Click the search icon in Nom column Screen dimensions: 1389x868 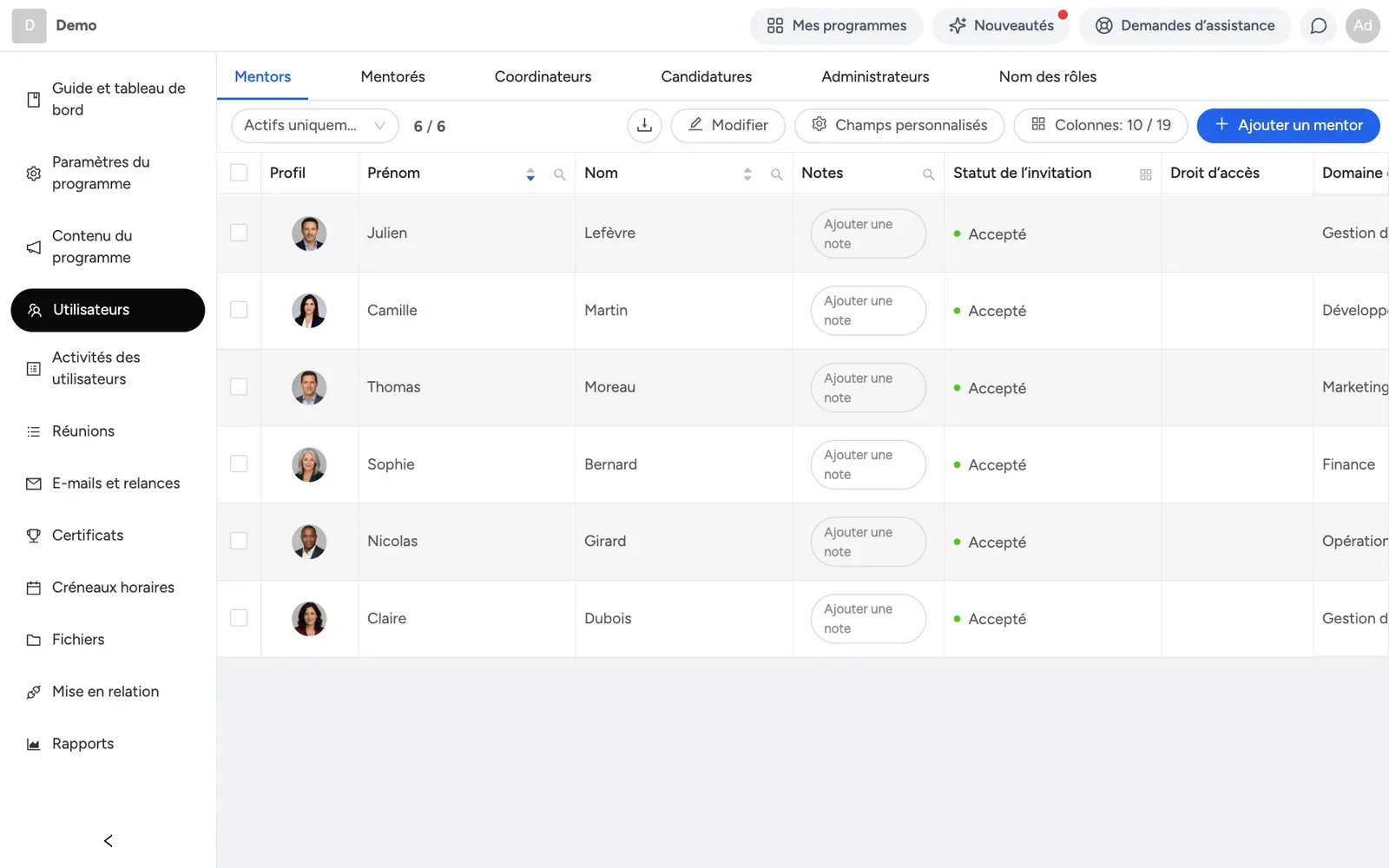click(x=777, y=174)
